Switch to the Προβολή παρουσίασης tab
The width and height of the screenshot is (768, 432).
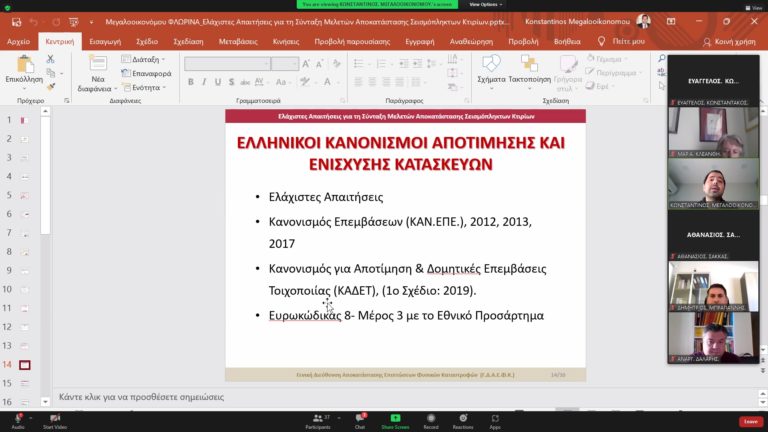[352, 42]
